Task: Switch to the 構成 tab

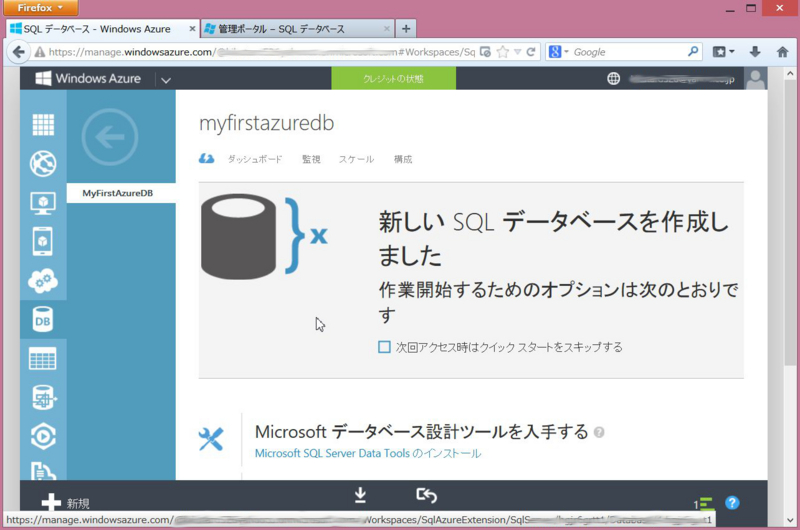Action: coord(403,159)
